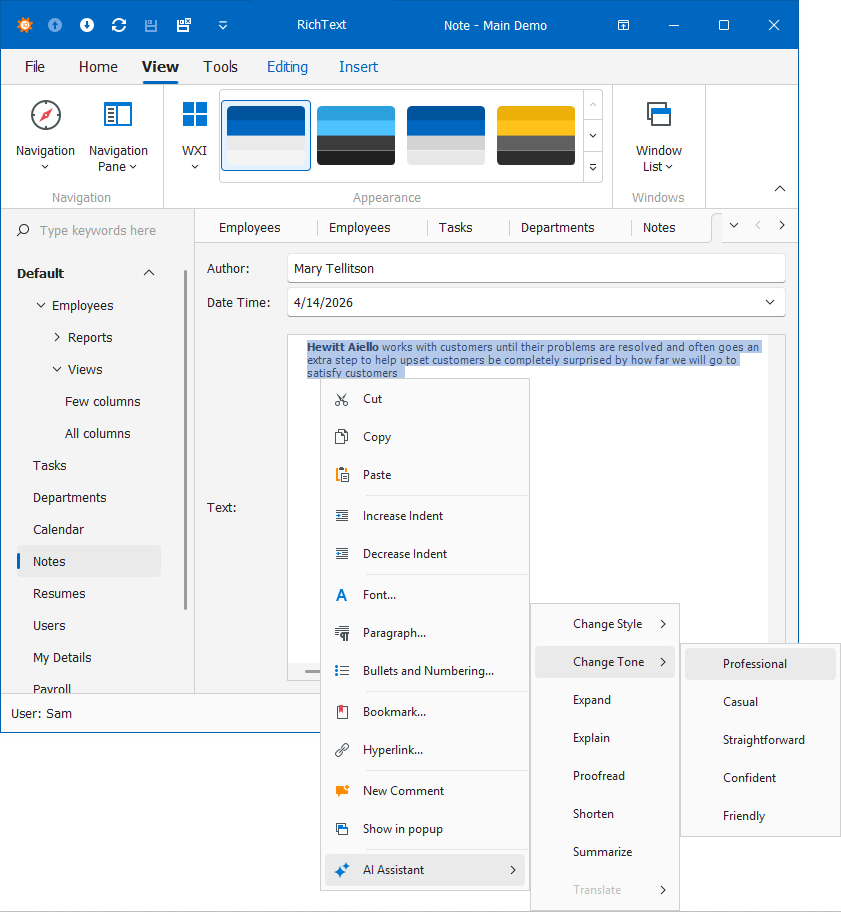Switch to the Editing ribbon tab
Viewport: 841px width, 912px height.
click(287, 67)
